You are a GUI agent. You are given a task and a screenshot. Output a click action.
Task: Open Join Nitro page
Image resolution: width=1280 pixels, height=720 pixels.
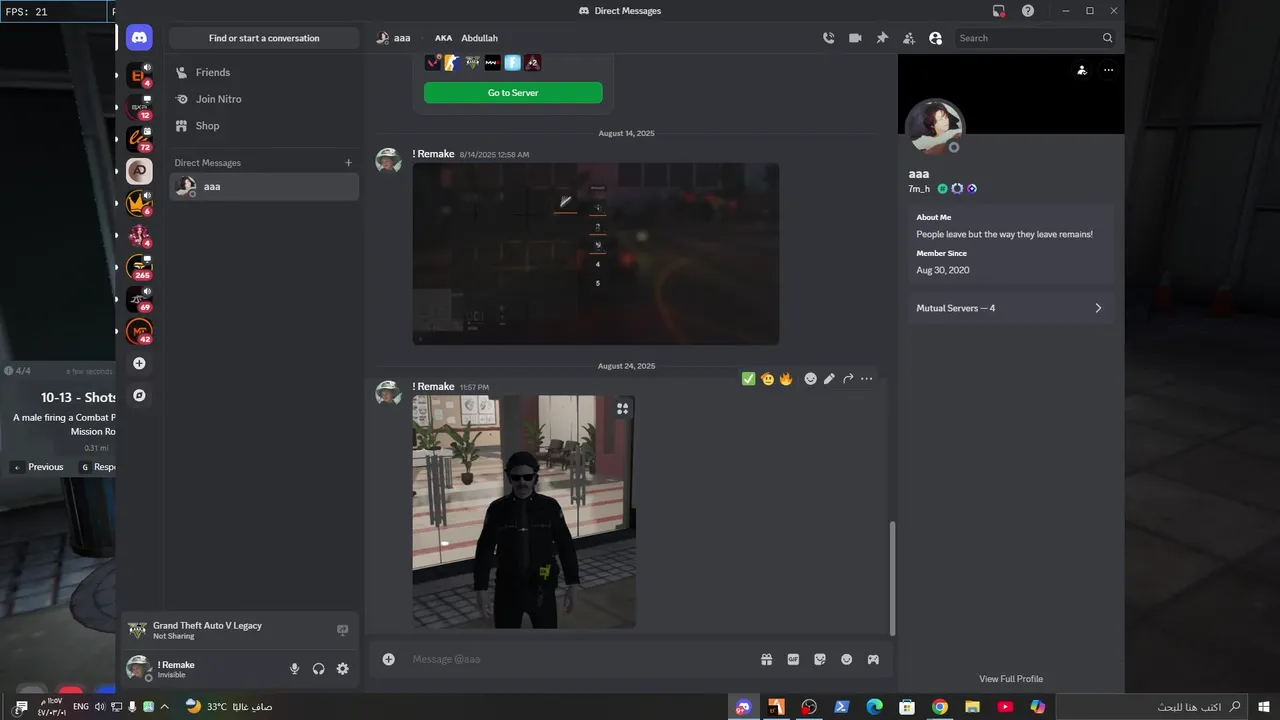click(264, 99)
